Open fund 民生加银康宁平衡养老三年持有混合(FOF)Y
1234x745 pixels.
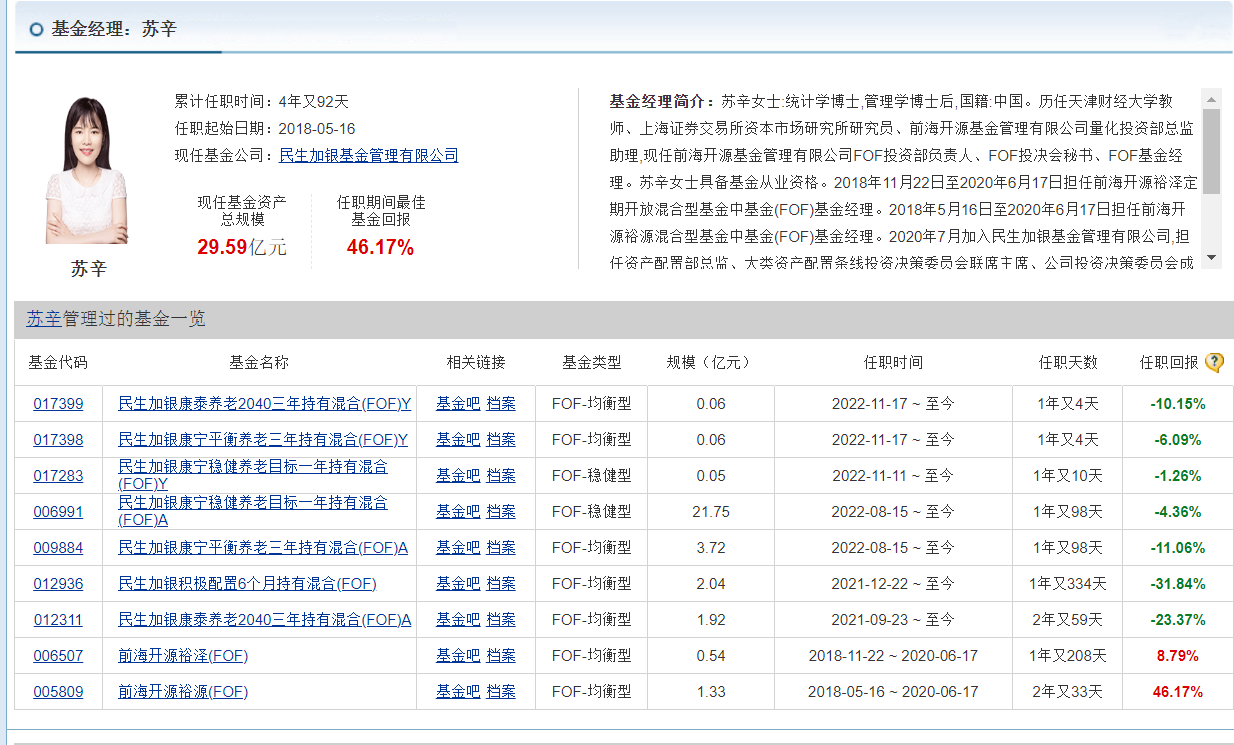263,440
